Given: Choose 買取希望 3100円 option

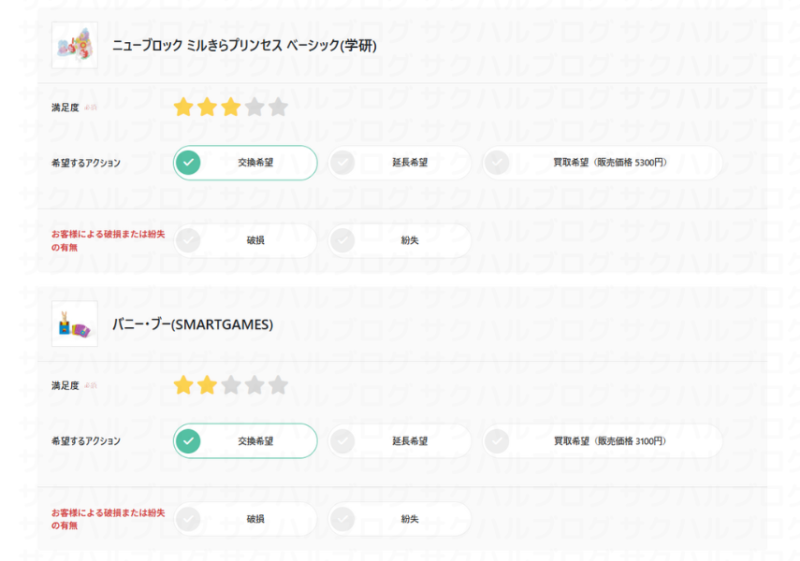Looking at the screenshot, I should (602, 441).
